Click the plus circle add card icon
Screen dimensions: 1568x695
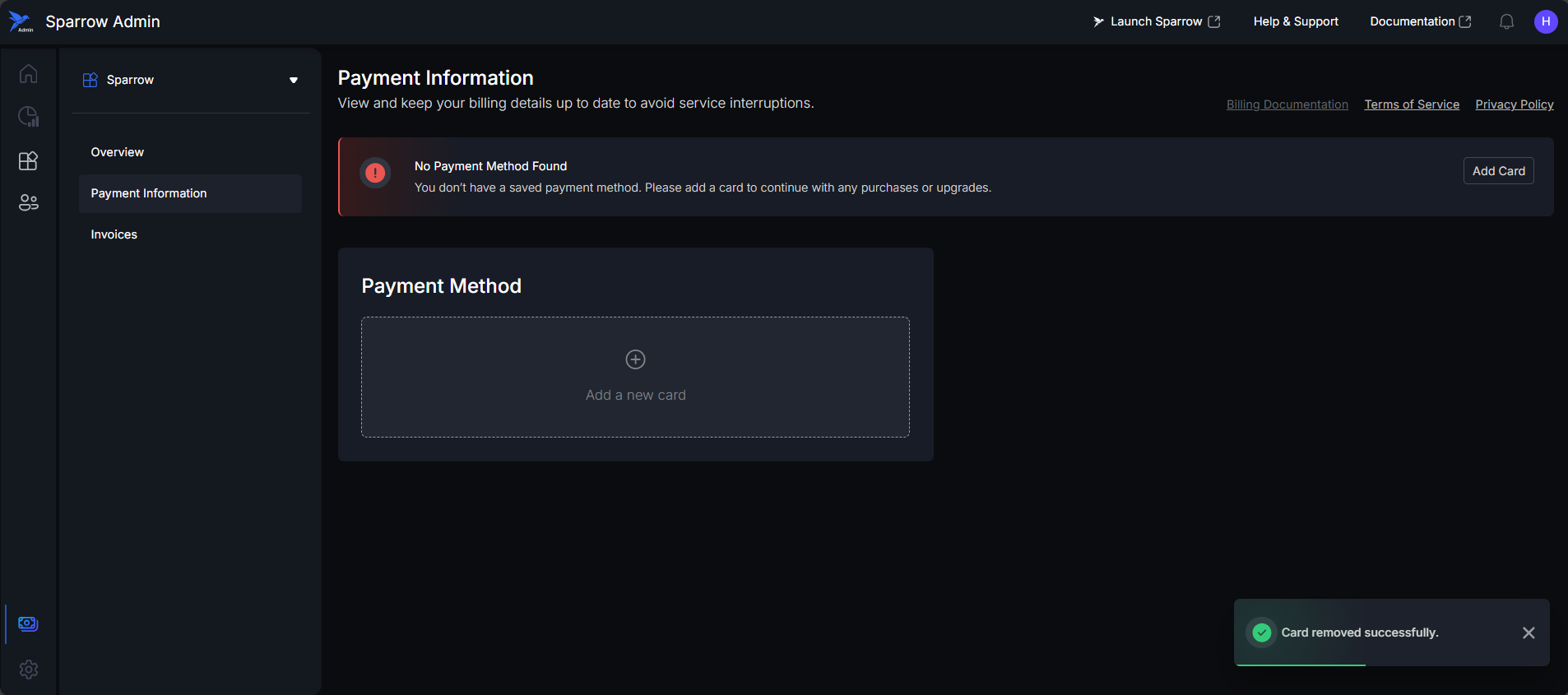(635, 359)
